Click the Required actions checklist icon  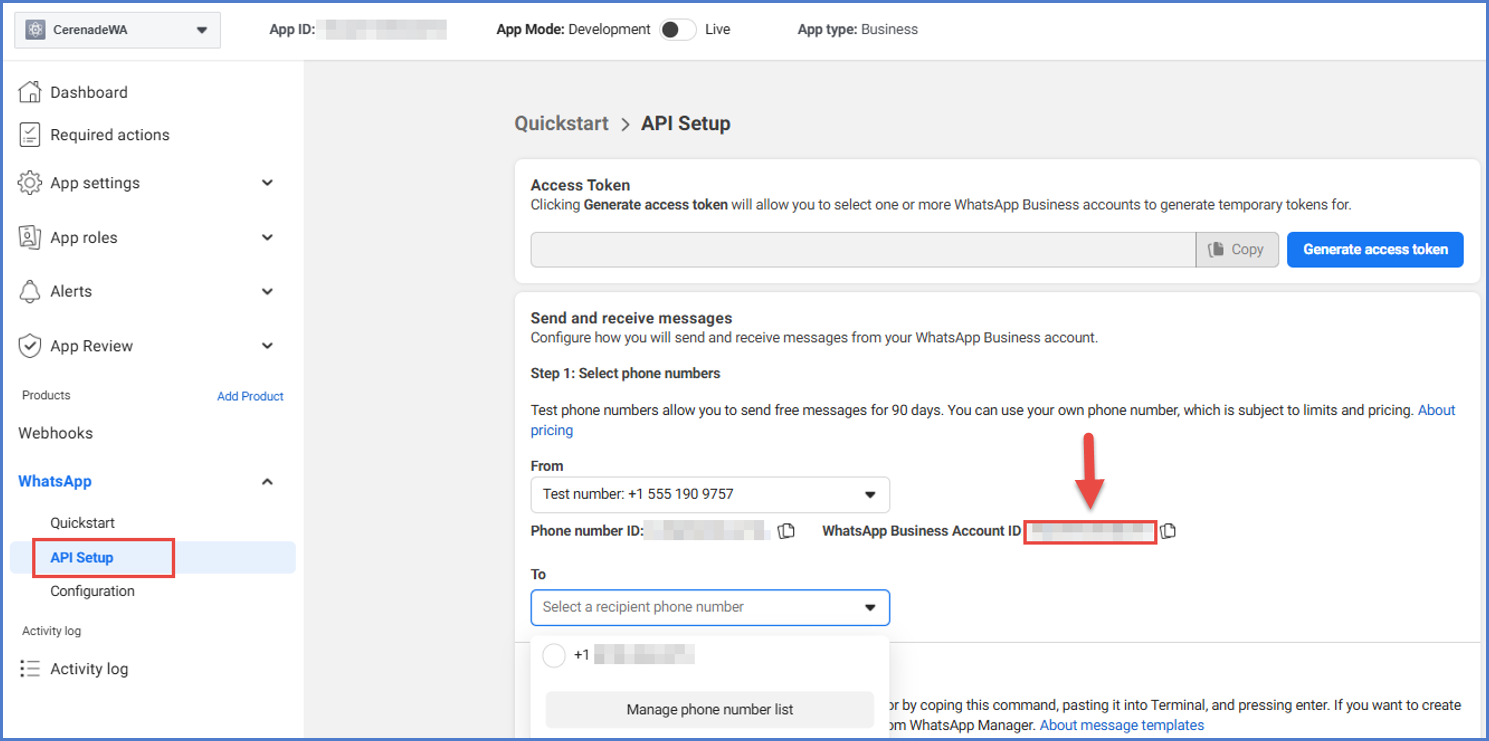[x=30, y=135]
